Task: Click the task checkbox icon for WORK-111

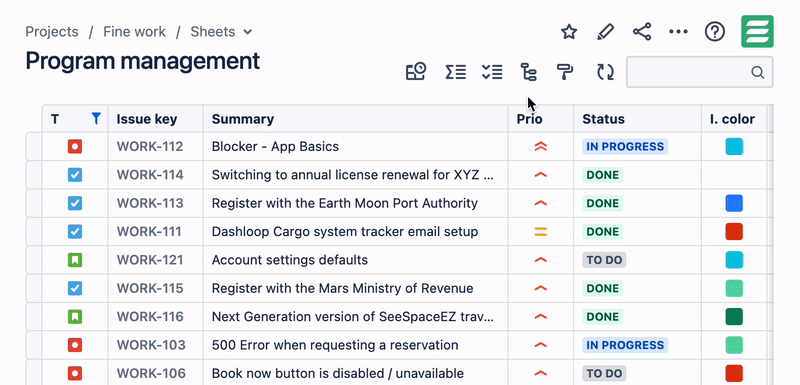Action: click(75, 232)
